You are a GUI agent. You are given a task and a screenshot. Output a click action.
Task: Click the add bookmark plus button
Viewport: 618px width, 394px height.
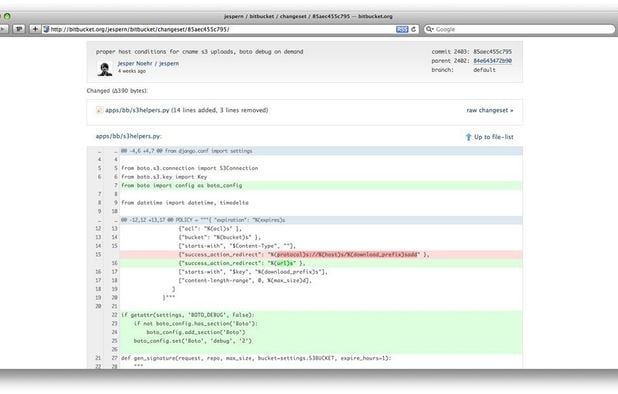point(35,29)
